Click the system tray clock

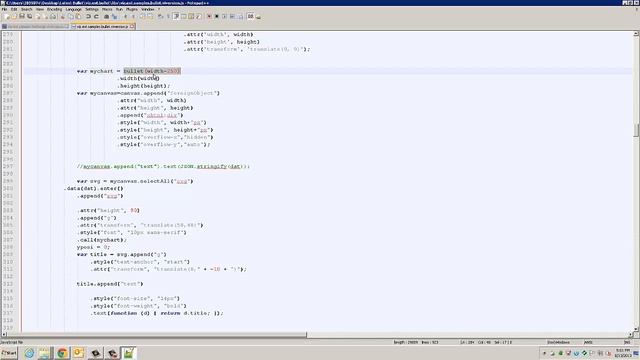623,353
